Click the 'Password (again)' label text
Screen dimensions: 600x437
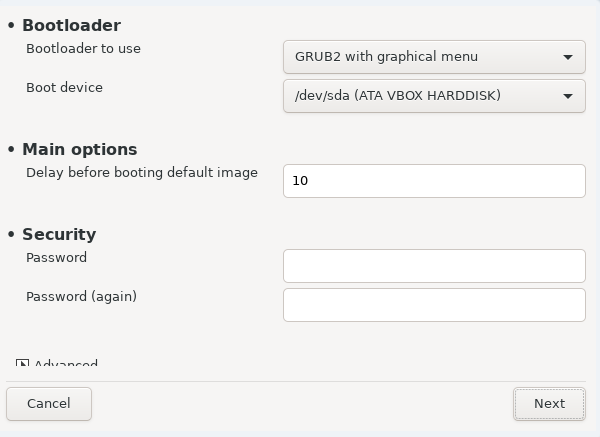pyautogui.click(x=82, y=297)
